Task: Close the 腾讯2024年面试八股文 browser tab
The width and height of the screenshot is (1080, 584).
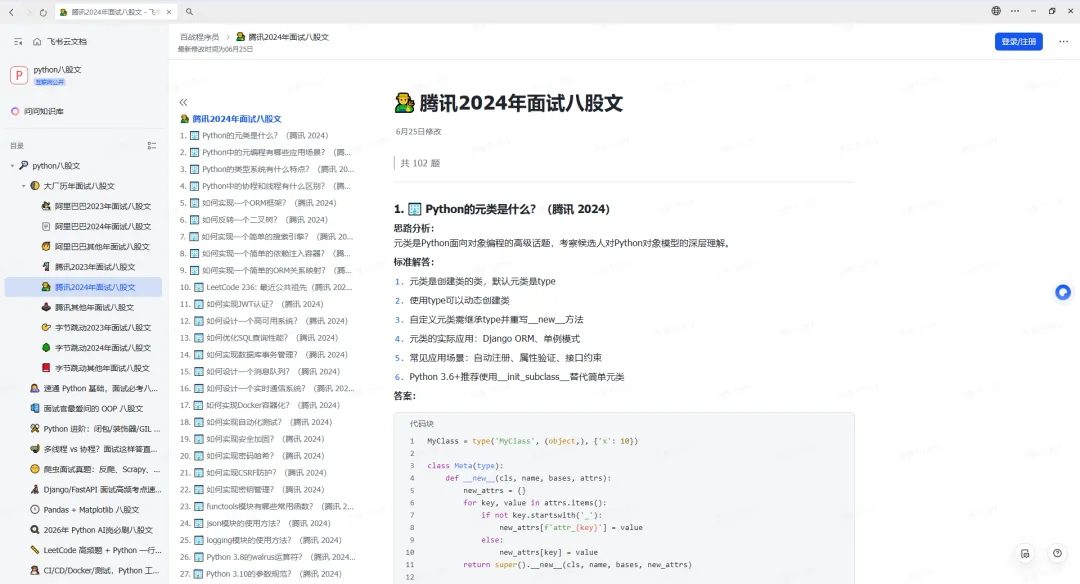Action: pyautogui.click(x=169, y=12)
